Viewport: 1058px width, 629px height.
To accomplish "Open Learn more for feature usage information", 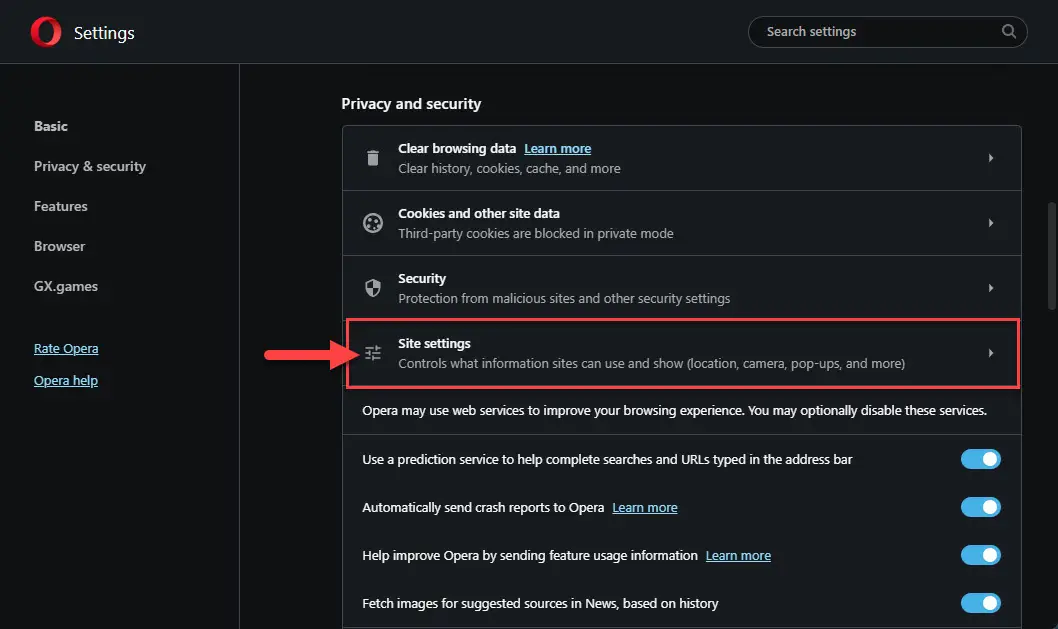I will click(738, 555).
